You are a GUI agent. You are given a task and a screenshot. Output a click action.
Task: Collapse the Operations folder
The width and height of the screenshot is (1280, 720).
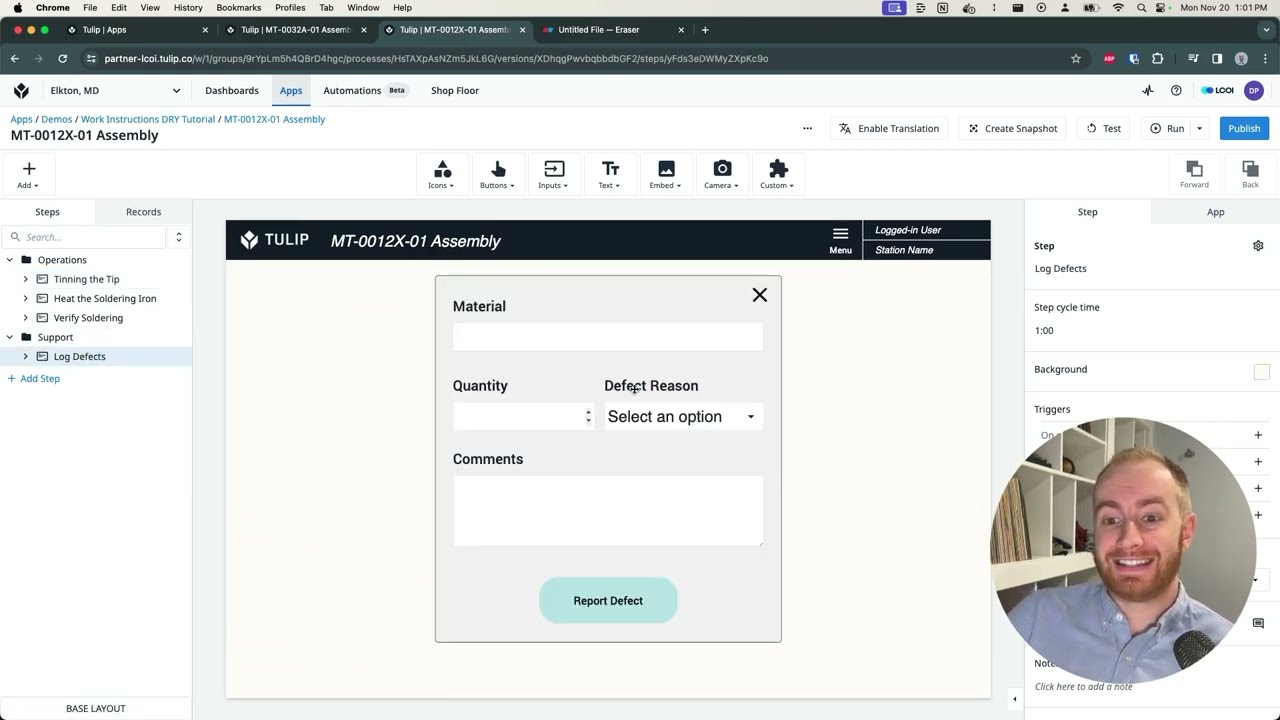pos(9,260)
